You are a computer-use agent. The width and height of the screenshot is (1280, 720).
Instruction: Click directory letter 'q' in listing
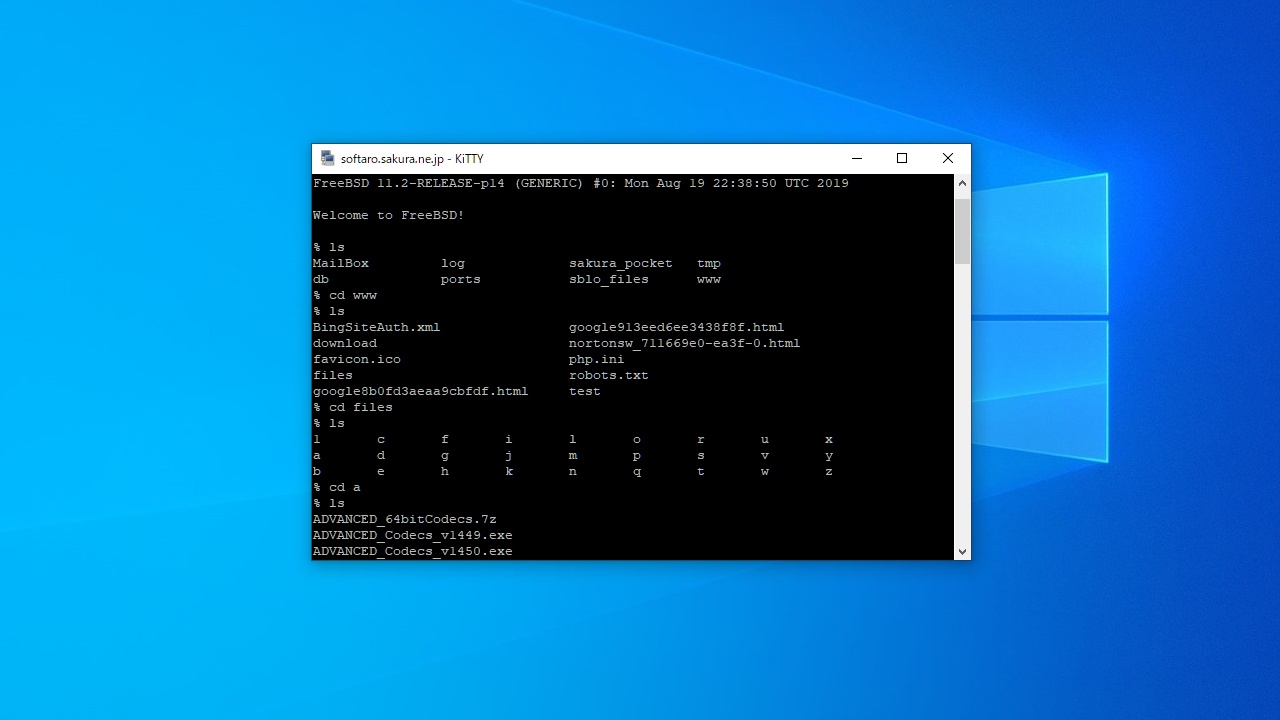[x=637, y=471]
